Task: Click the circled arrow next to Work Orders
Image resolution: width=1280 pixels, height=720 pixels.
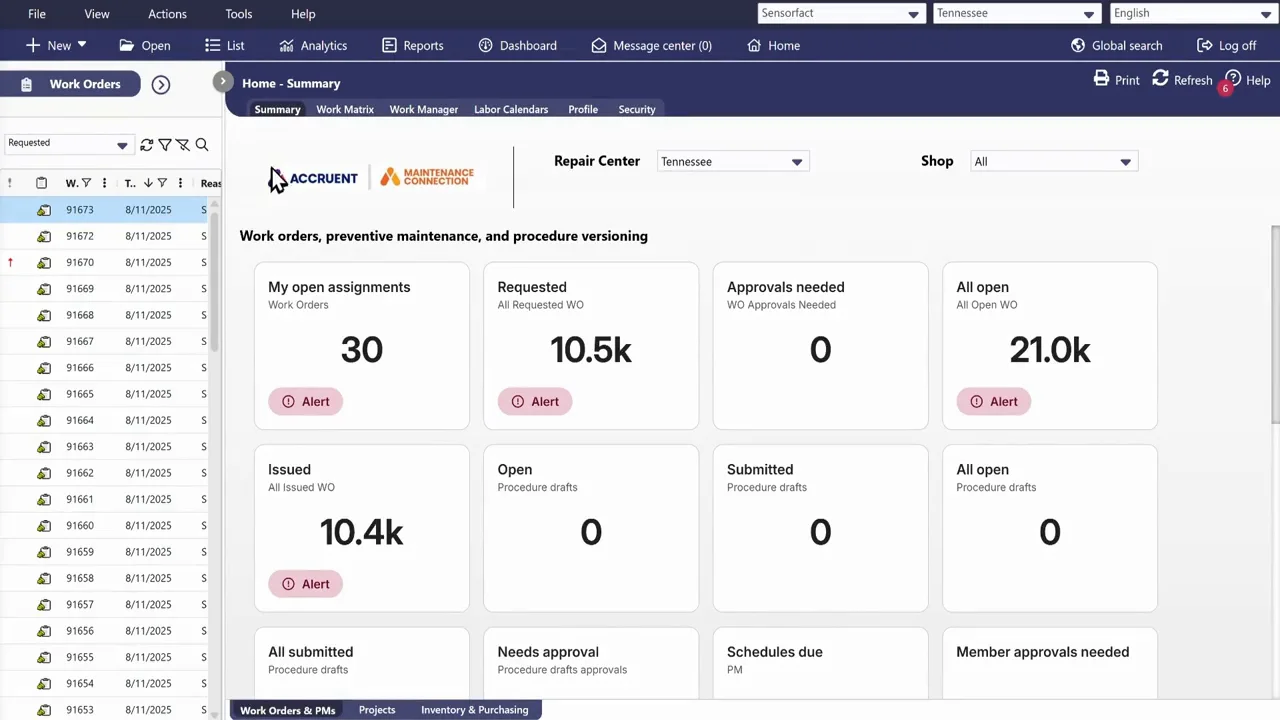Action: 161,85
